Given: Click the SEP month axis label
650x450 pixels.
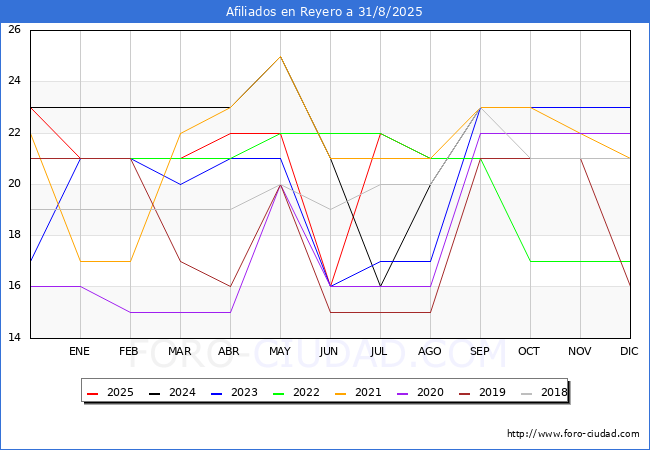Looking at the screenshot, I should (x=480, y=352).
